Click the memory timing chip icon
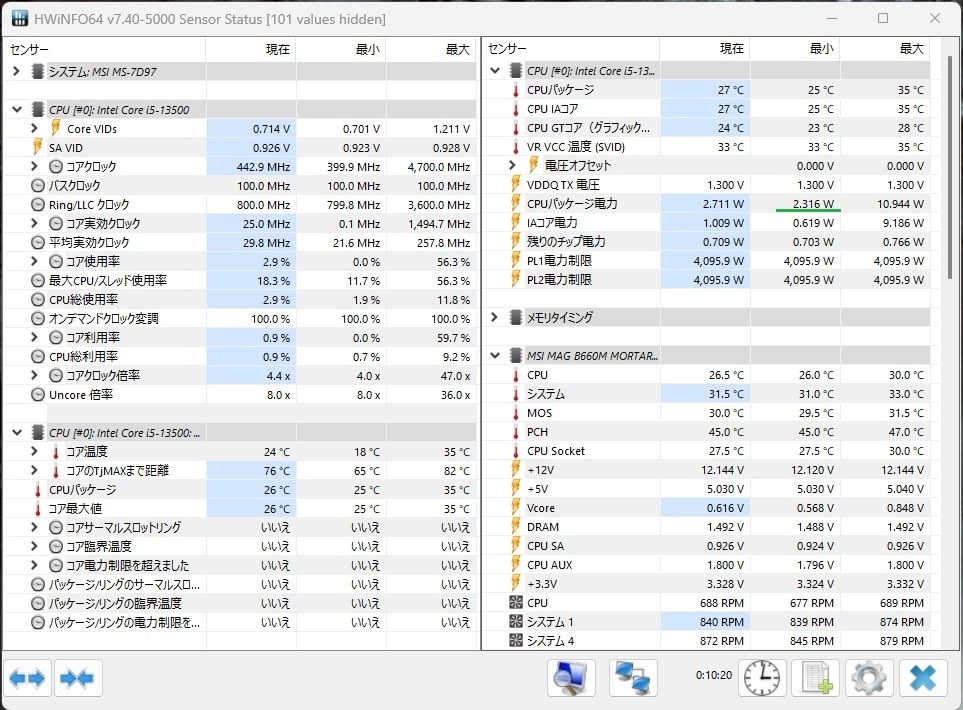 [517, 318]
